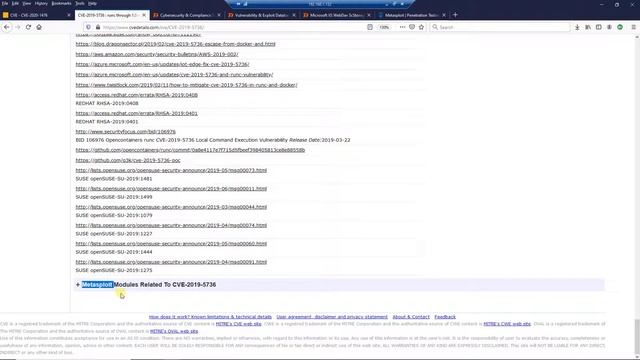
Task: Switch to the Metasploit Penetration Testing tab
Action: [411, 15]
